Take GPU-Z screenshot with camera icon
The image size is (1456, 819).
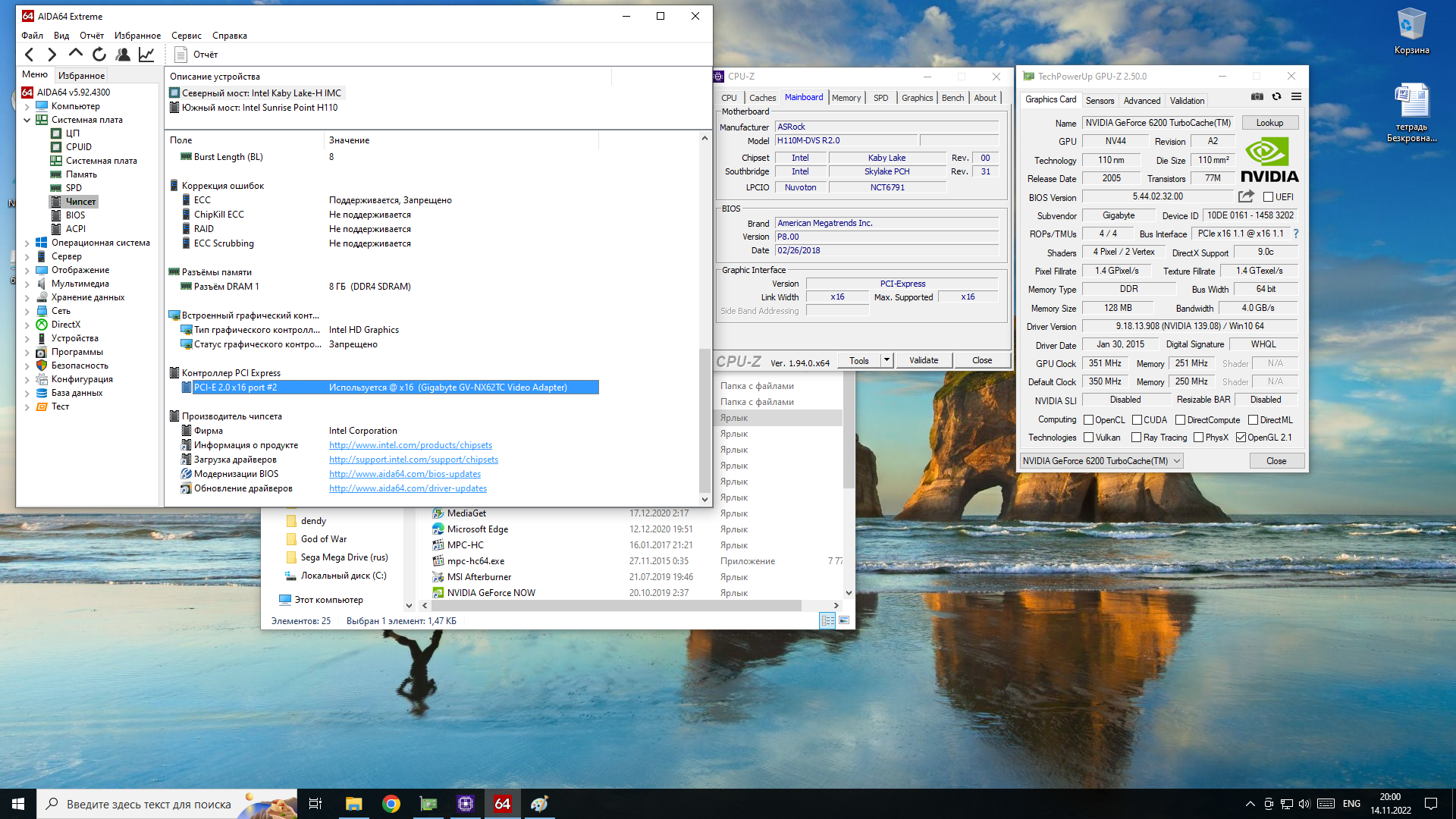click(x=1257, y=96)
